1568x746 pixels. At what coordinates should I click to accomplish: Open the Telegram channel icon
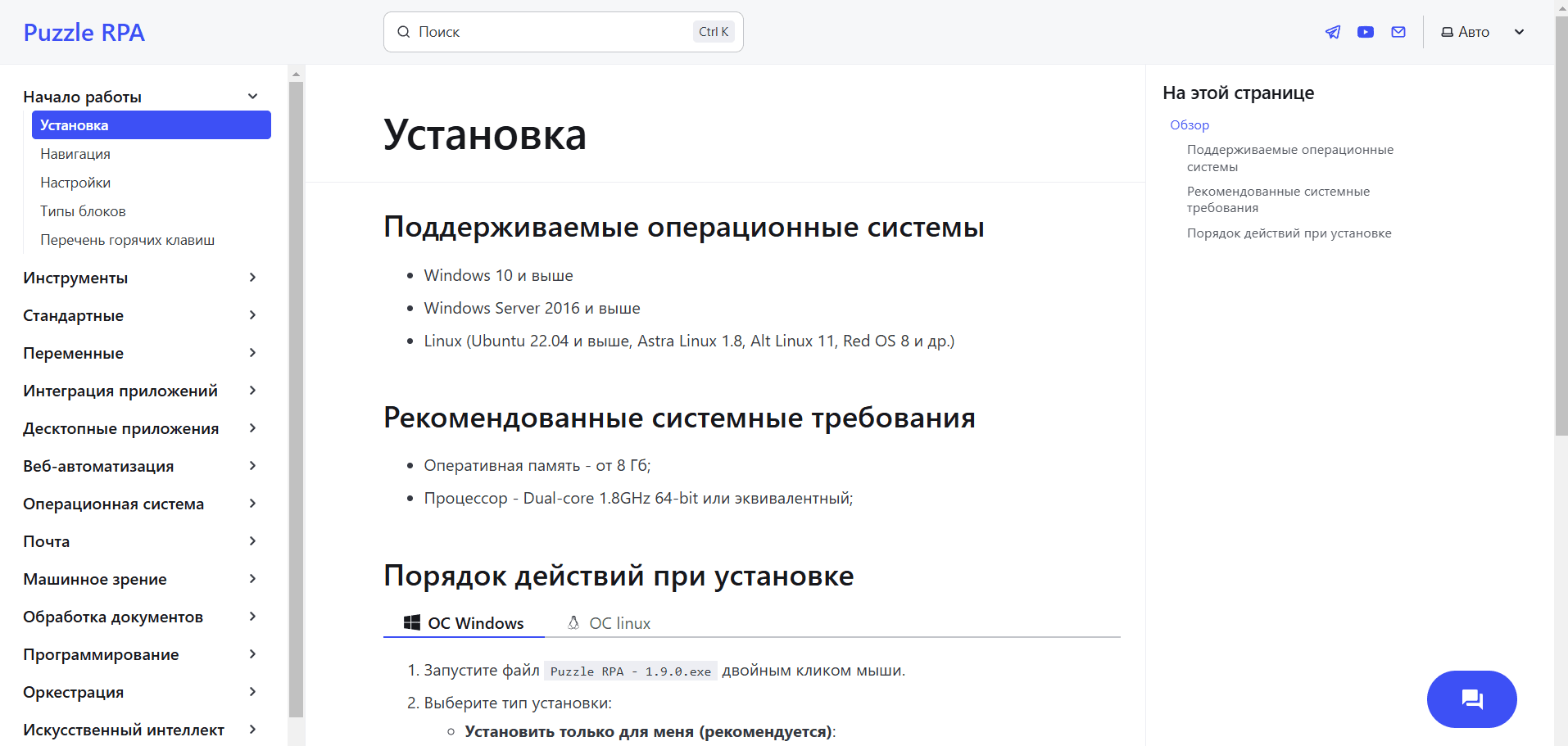tap(1332, 31)
